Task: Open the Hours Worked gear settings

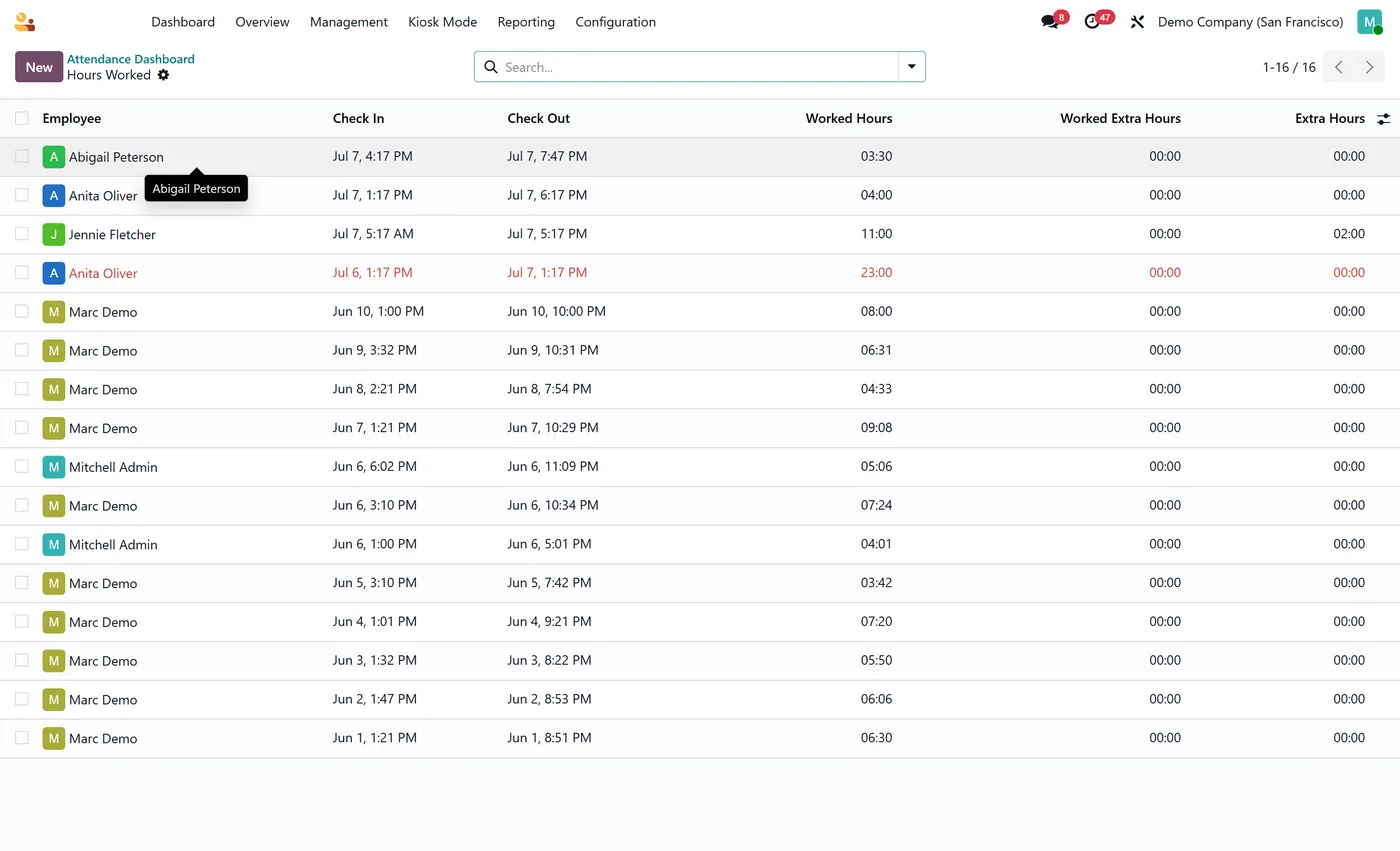Action: tap(163, 75)
